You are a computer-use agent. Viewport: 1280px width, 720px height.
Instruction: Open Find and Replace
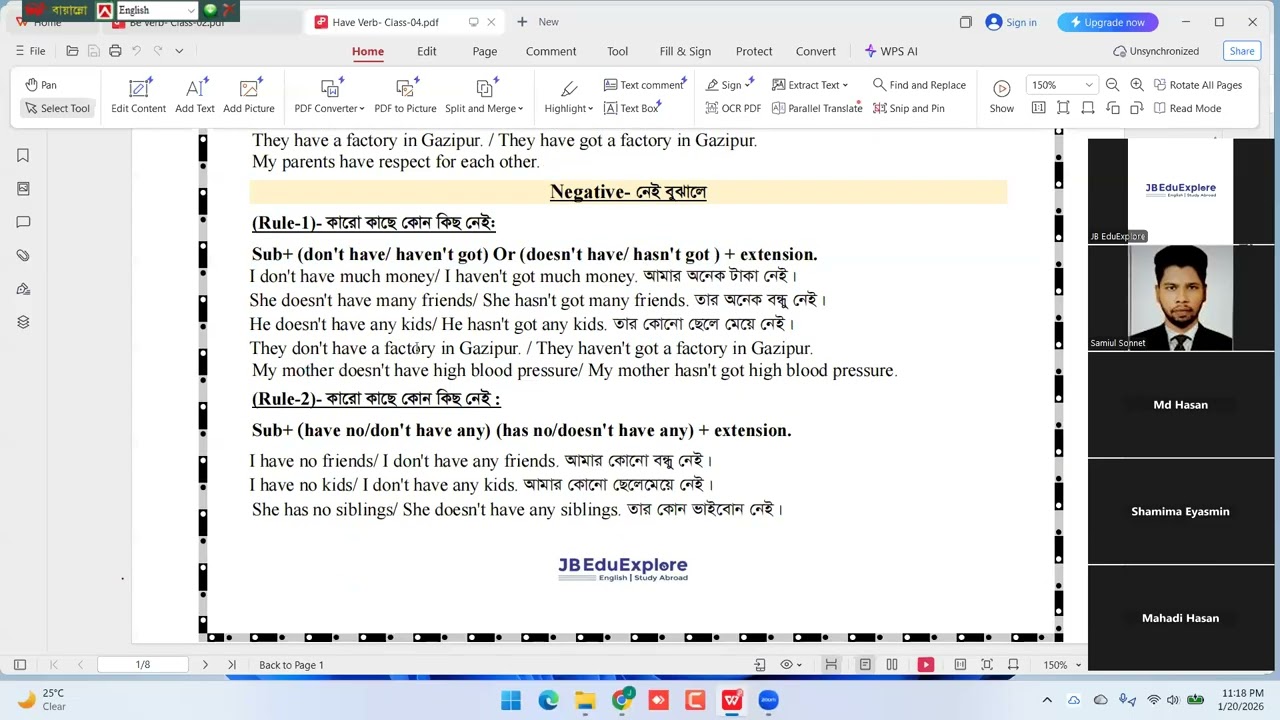[919, 85]
